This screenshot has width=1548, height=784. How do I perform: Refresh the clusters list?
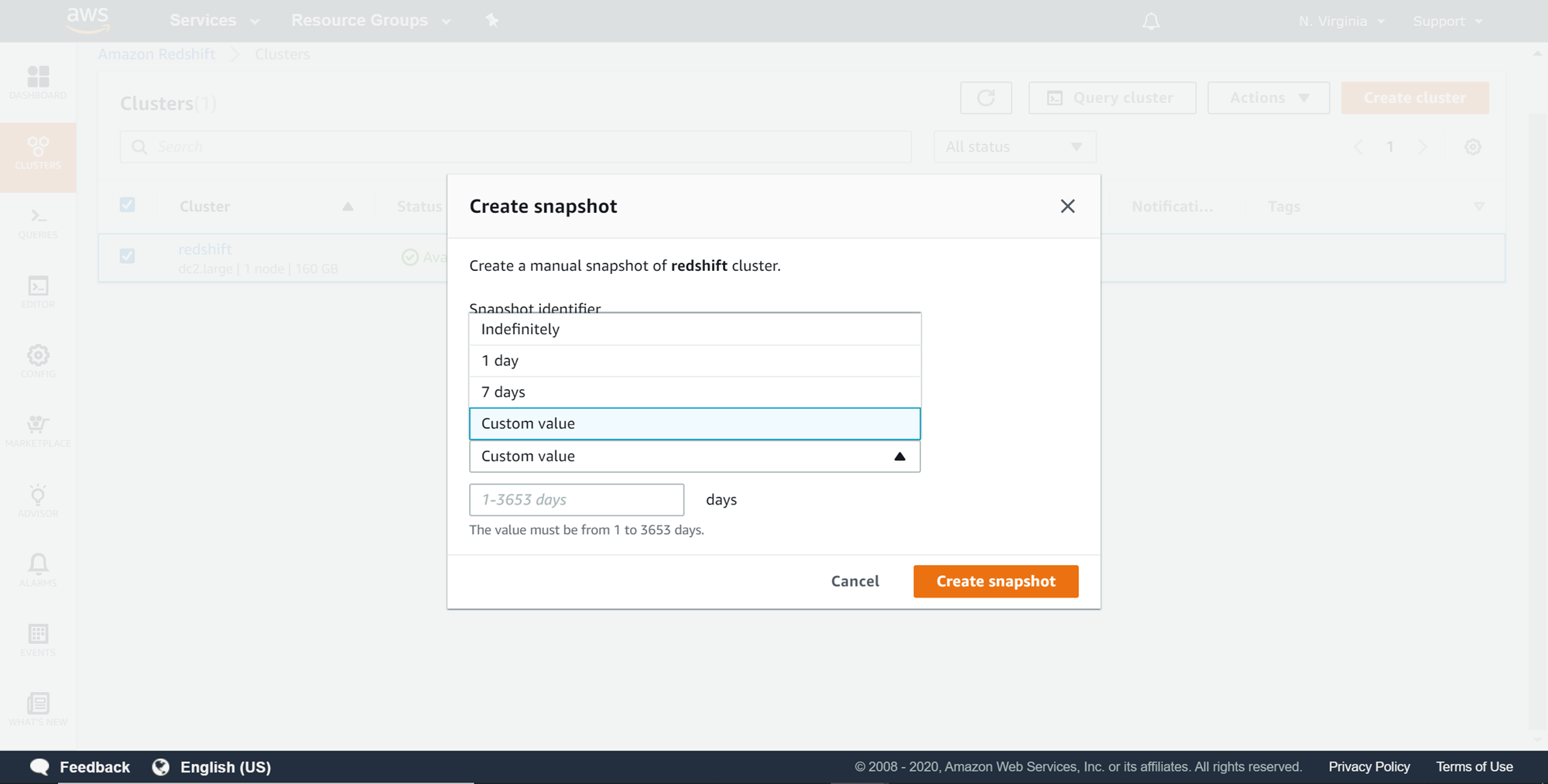point(985,98)
